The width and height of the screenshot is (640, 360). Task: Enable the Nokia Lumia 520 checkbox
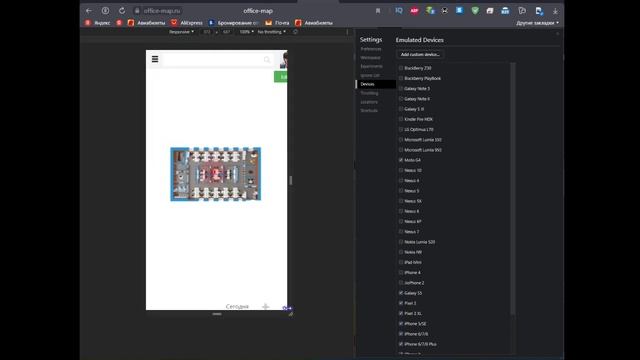[x=401, y=242]
